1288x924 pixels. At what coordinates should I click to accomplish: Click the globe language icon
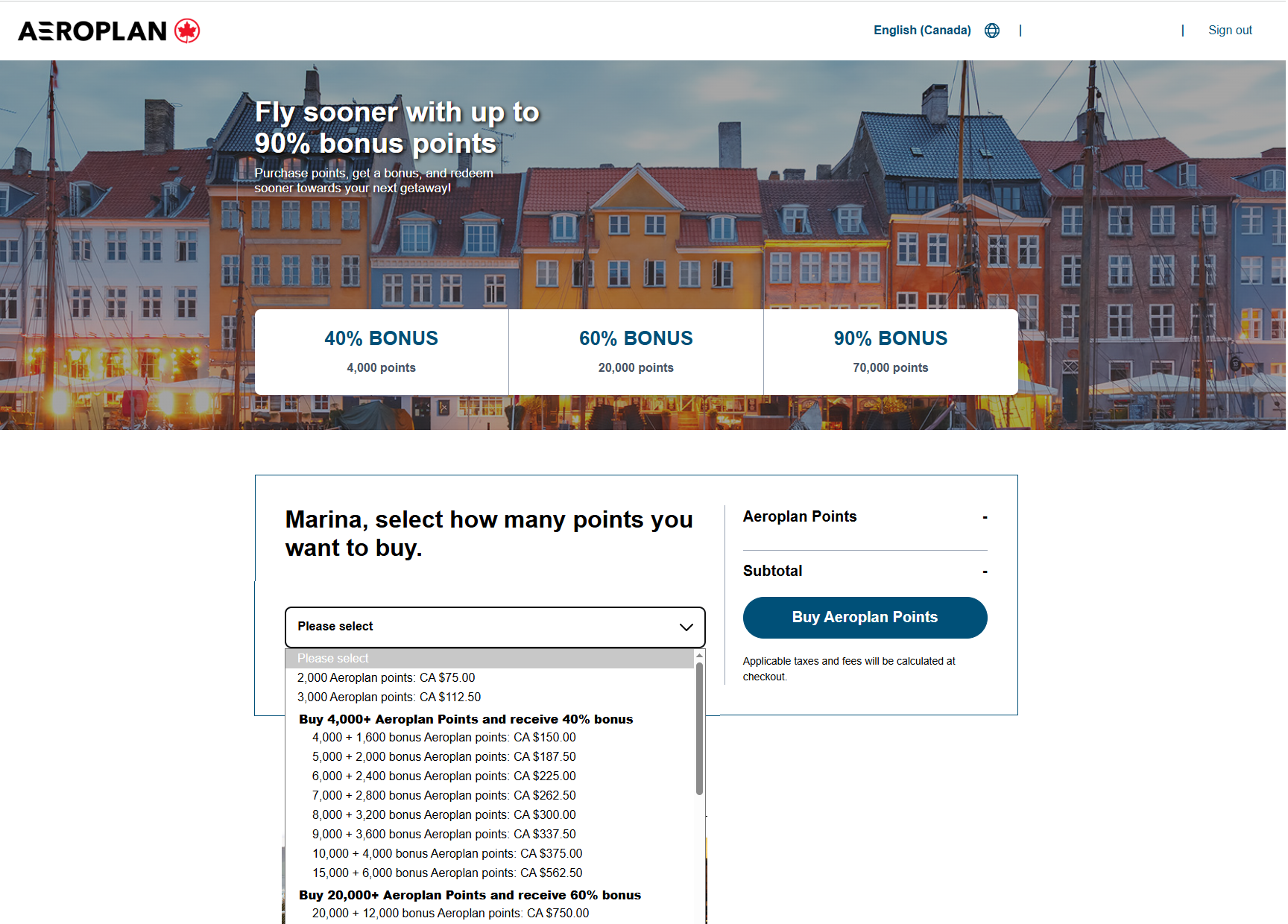[991, 31]
